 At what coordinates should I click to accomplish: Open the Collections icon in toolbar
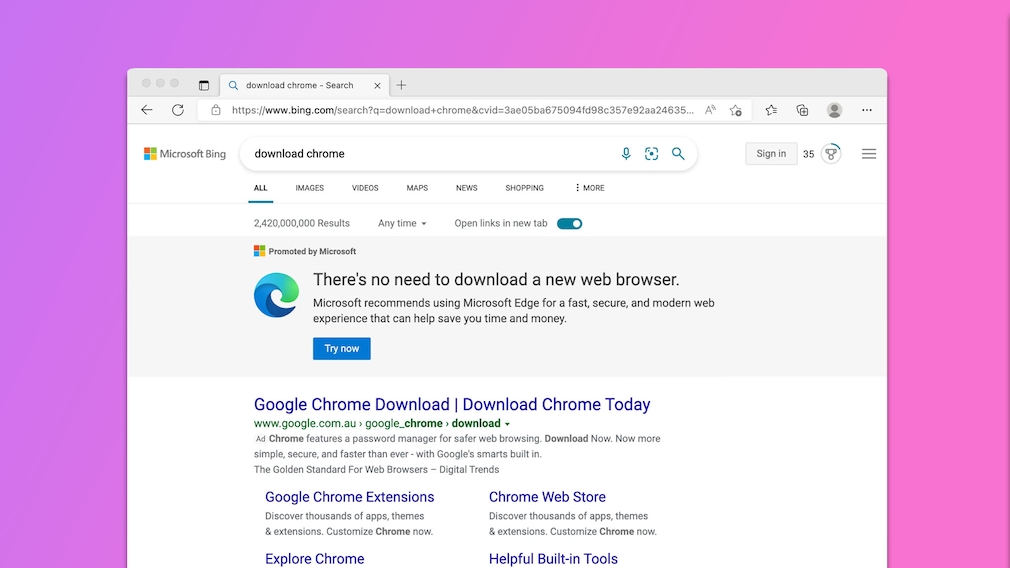coord(802,110)
